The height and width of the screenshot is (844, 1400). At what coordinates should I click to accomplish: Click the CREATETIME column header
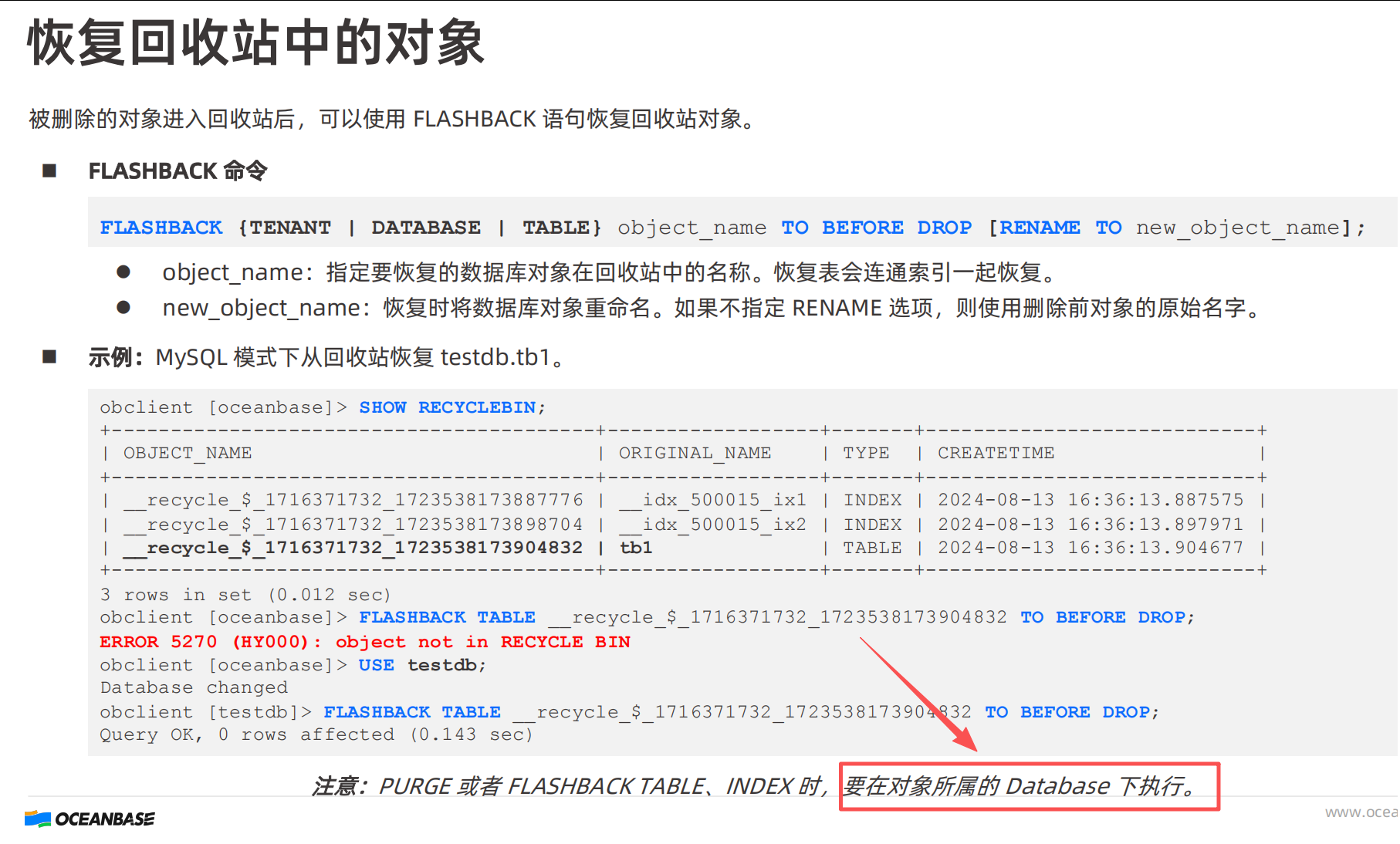[x=996, y=453]
